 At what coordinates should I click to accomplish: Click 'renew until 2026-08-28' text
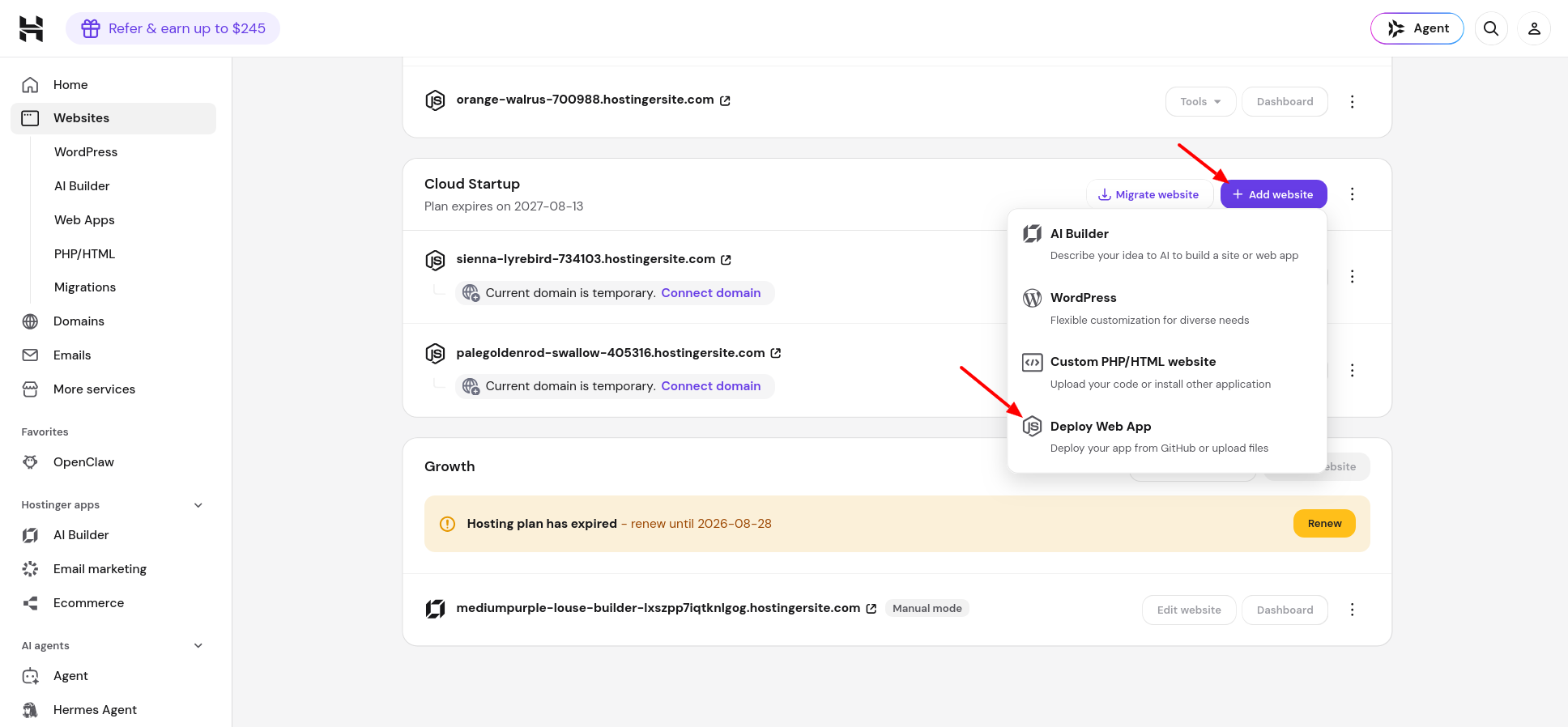click(701, 524)
